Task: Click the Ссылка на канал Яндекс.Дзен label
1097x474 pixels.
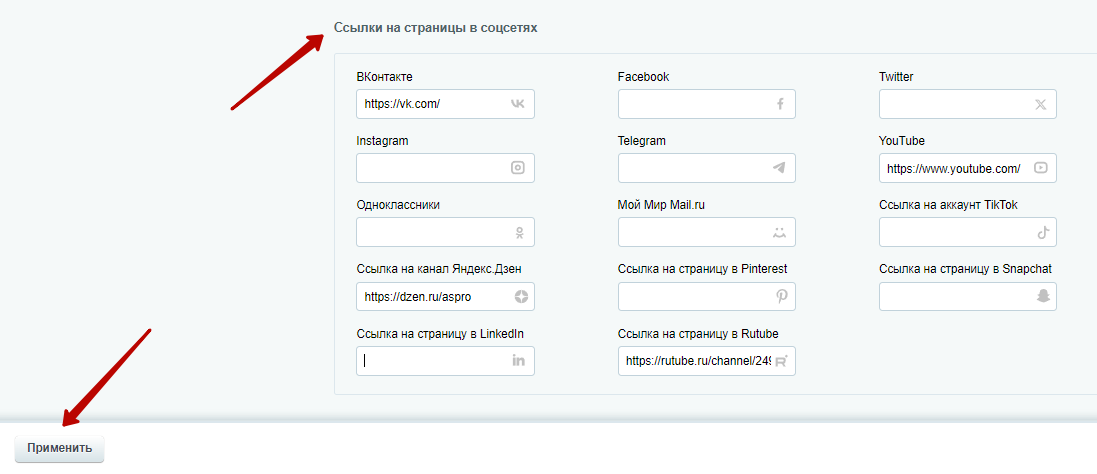Action: (439, 269)
